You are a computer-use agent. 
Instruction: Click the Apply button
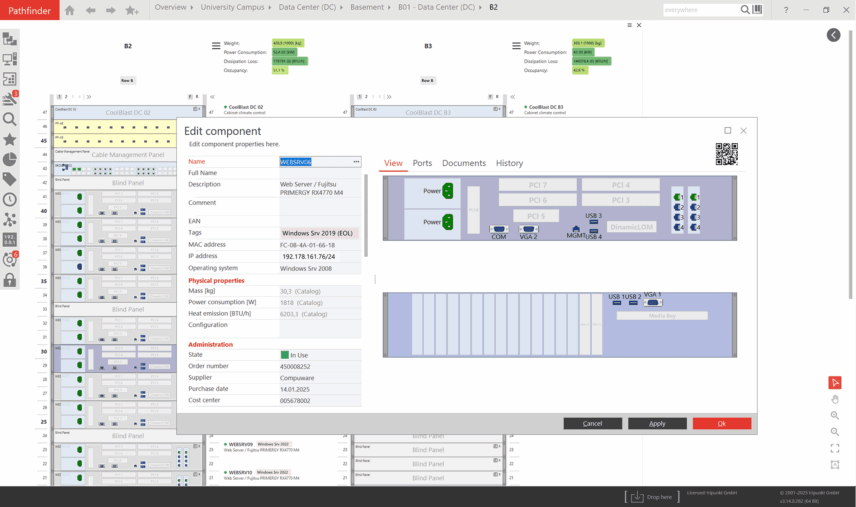(x=657, y=424)
